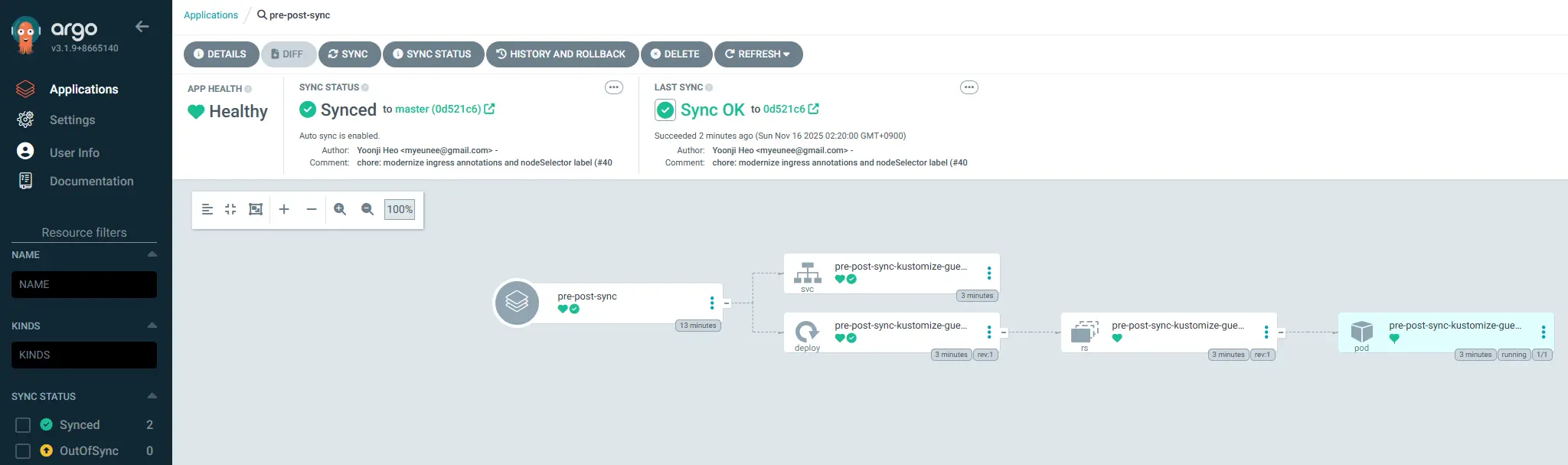1568x465 pixels.
Task: Open SYNC STATUS panel
Action: [x=433, y=54]
